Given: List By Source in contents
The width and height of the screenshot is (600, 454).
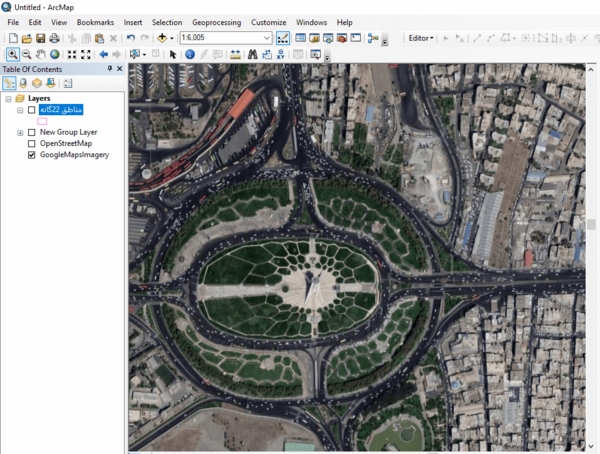Looking at the screenshot, I should click(x=23, y=83).
